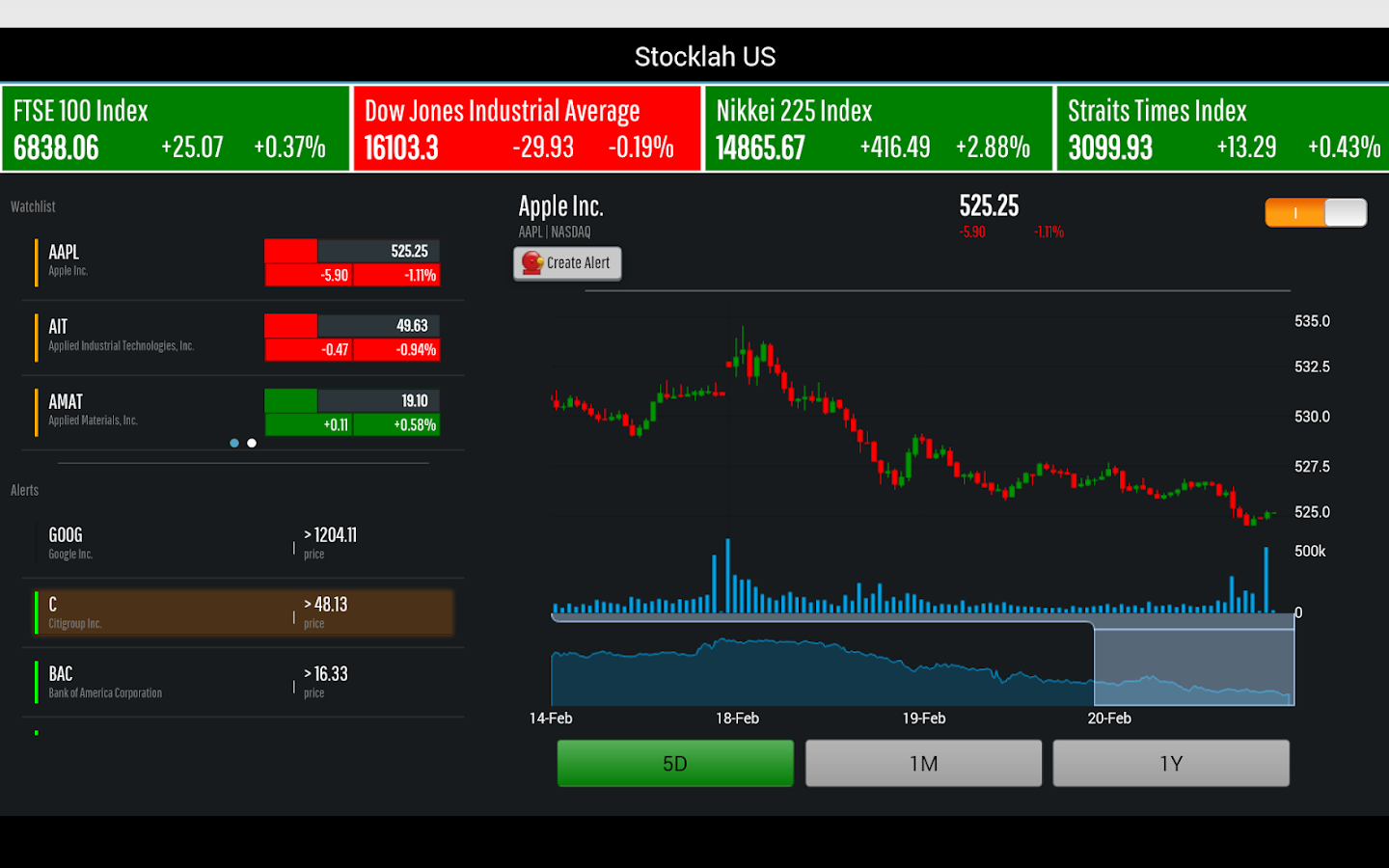Click the 535.0 price axis label

(1312, 321)
